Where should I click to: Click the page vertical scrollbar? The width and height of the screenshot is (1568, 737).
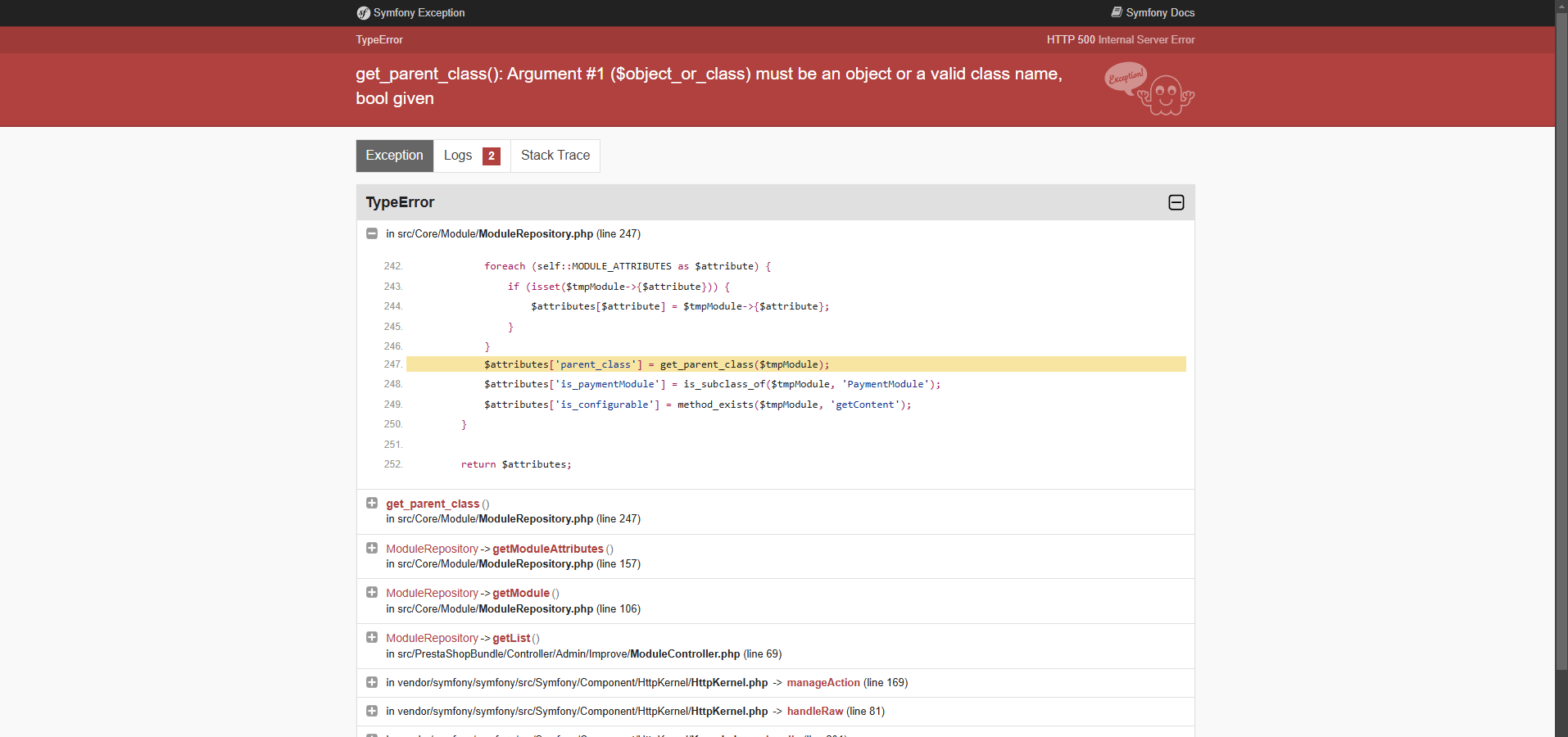pyautogui.click(x=1561, y=368)
